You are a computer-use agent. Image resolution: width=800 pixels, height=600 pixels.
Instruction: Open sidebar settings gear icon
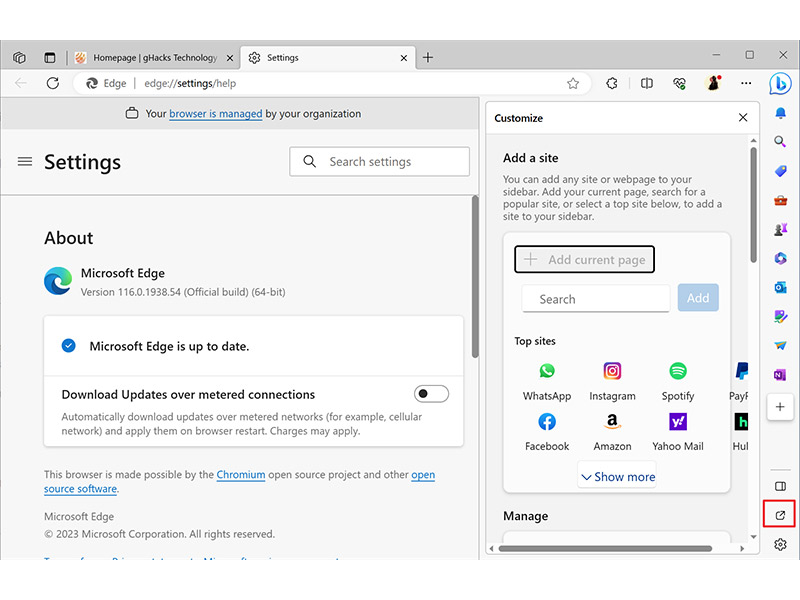(x=780, y=544)
